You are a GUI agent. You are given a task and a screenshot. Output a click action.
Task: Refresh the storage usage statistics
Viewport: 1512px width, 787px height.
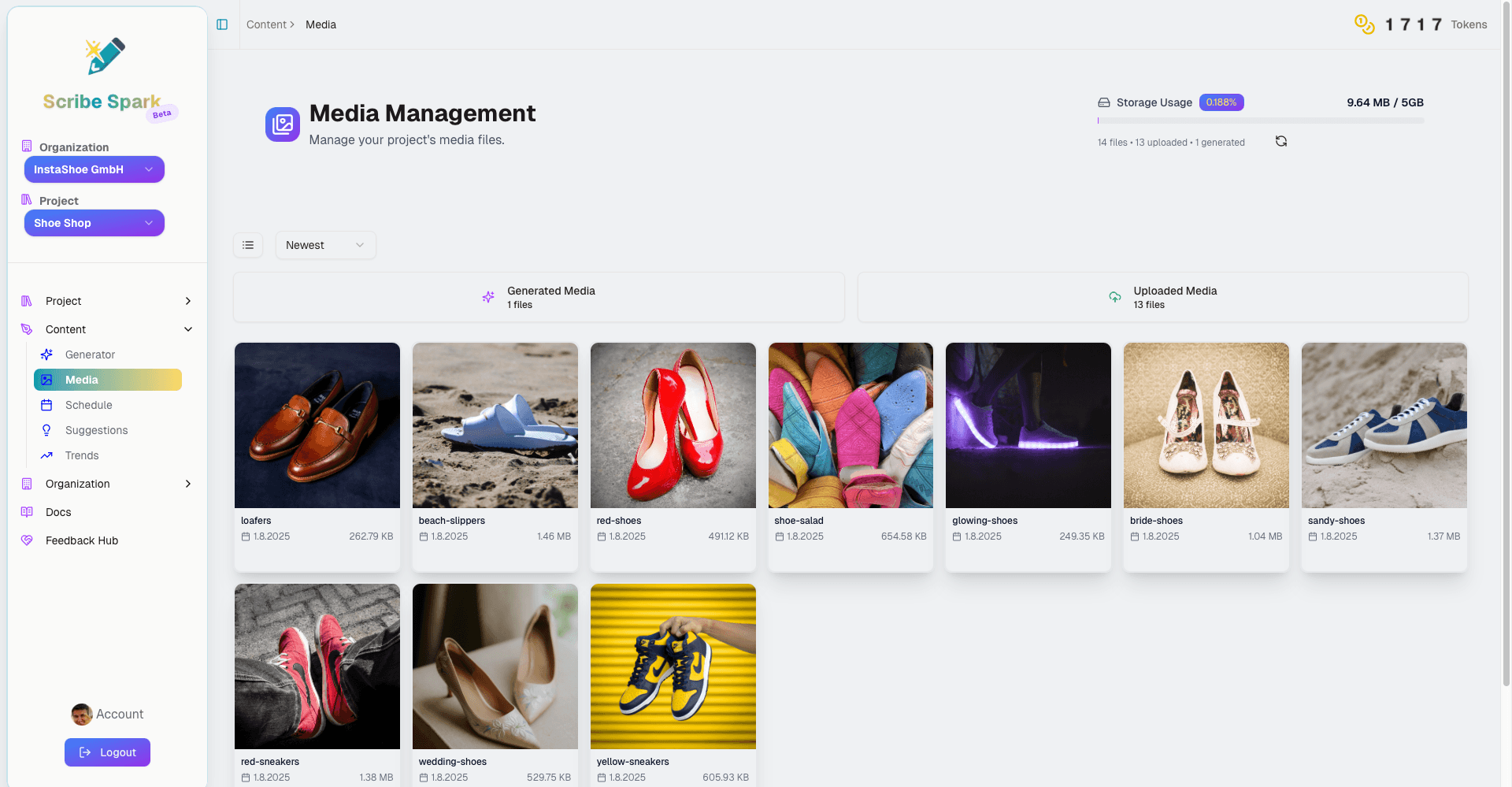click(x=1280, y=141)
